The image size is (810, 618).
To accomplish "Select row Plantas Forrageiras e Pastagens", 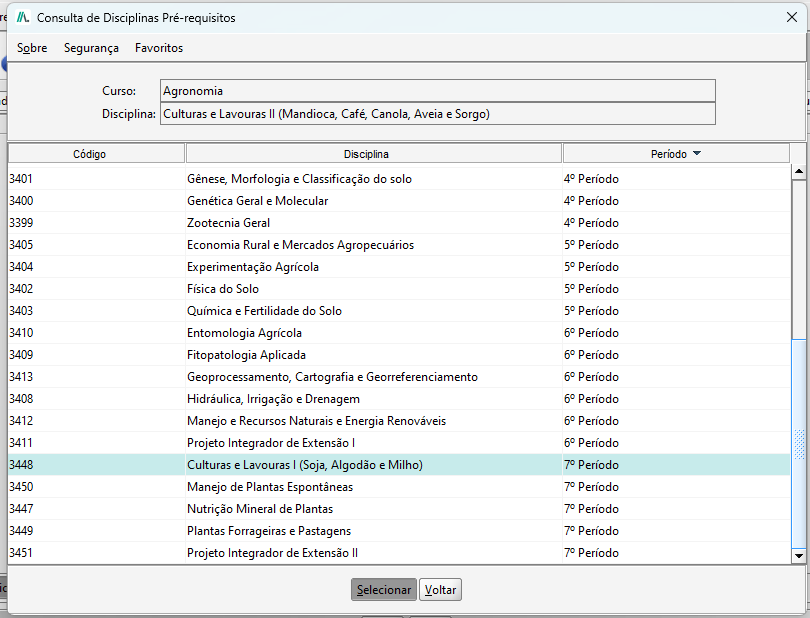I will tap(399, 531).
